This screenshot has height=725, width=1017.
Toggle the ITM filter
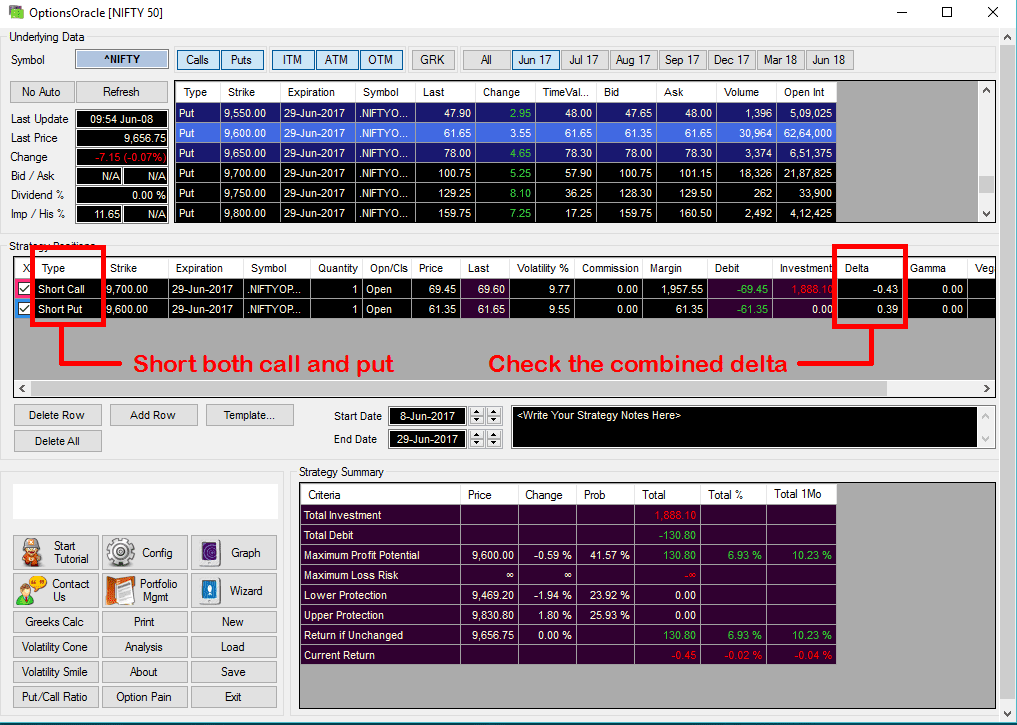[293, 60]
